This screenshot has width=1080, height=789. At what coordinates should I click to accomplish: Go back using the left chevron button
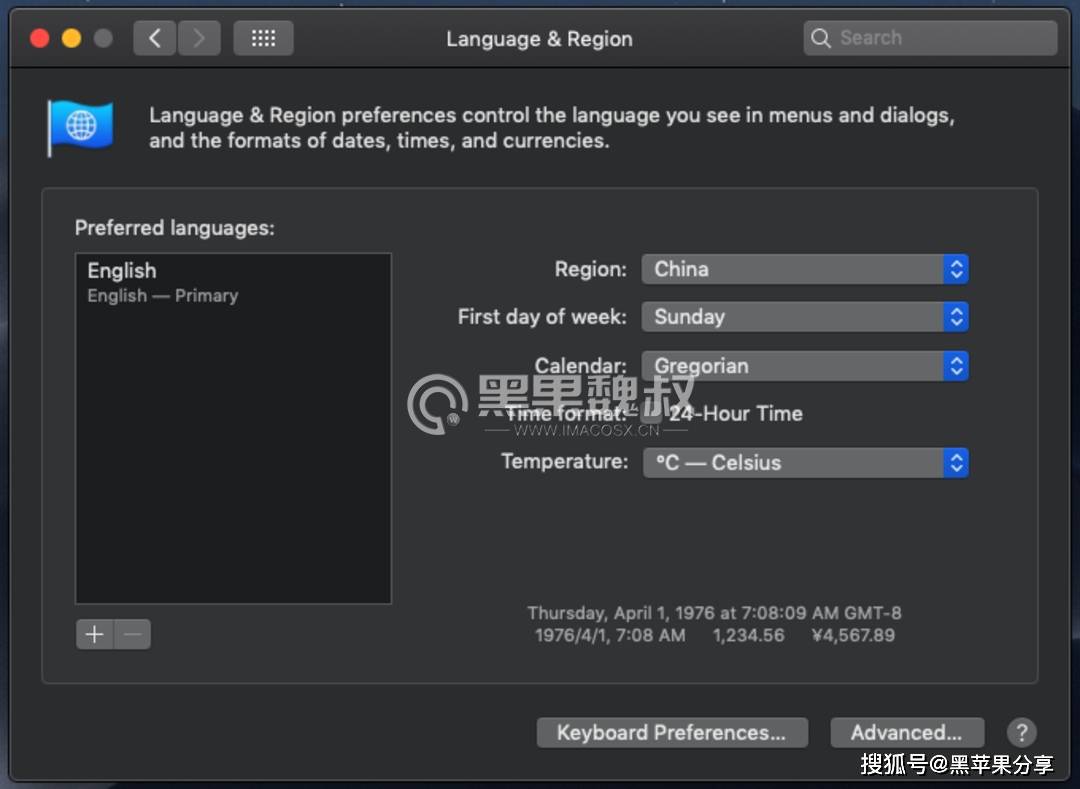pos(154,39)
